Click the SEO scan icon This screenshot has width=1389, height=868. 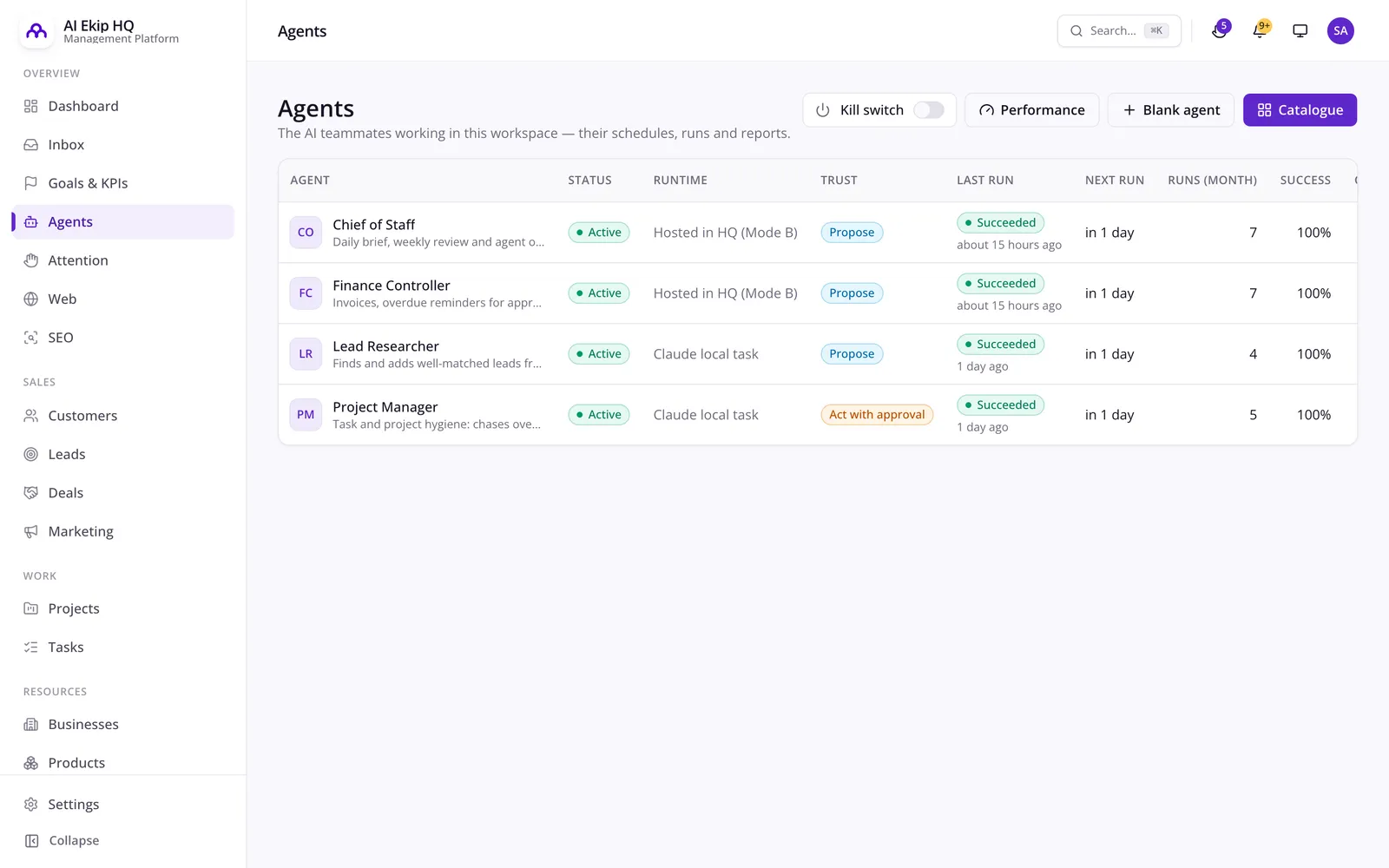click(31, 338)
